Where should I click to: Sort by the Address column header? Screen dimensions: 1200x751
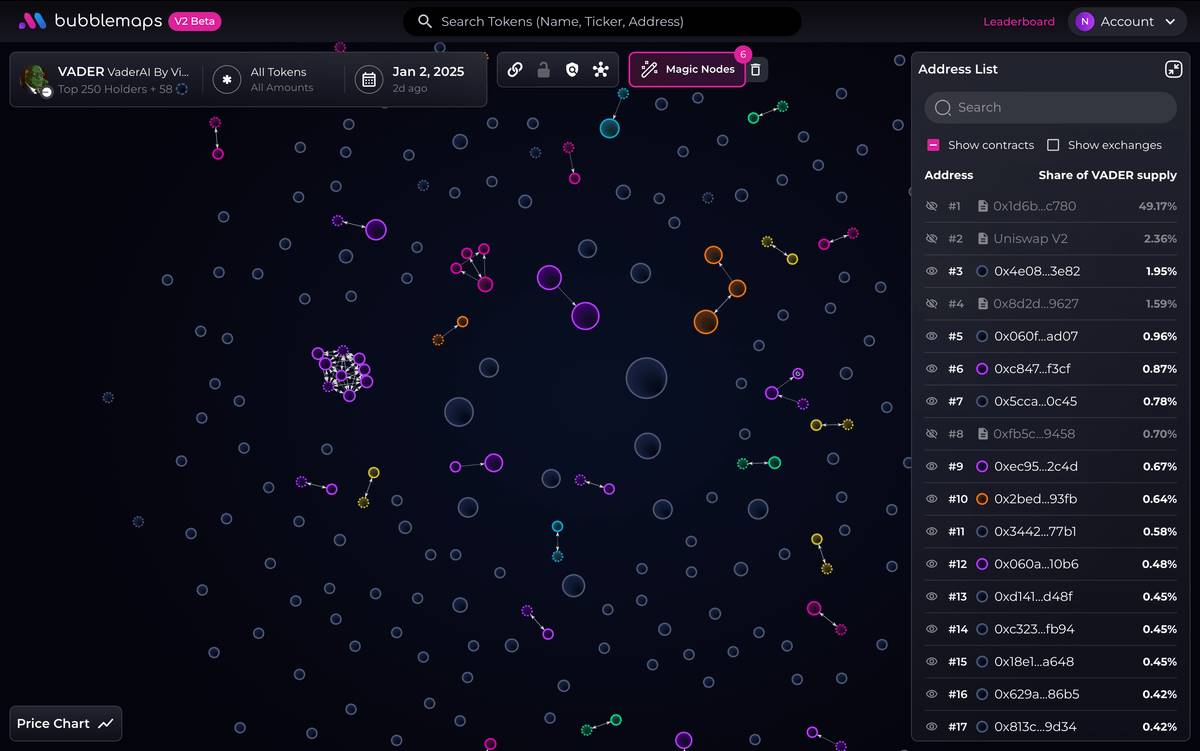949,175
